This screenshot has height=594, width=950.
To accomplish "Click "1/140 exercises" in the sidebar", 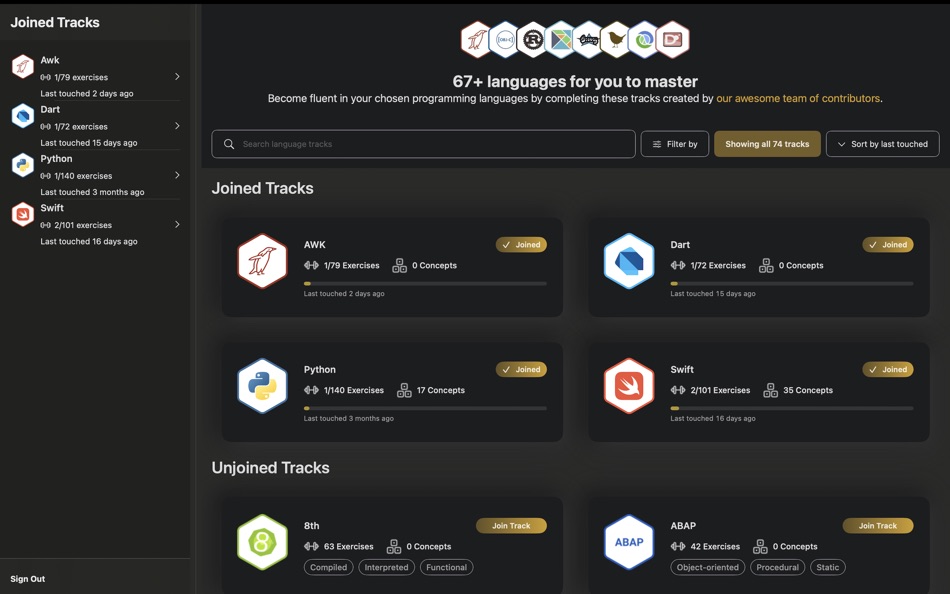I will [83, 176].
